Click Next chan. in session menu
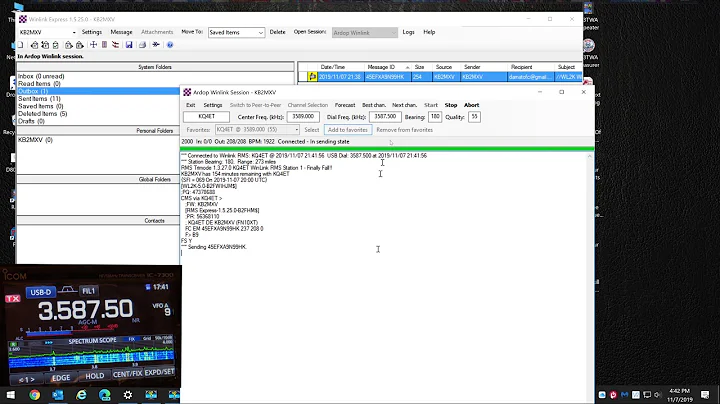This screenshot has height=404, width=720. (x=404, y=105)
